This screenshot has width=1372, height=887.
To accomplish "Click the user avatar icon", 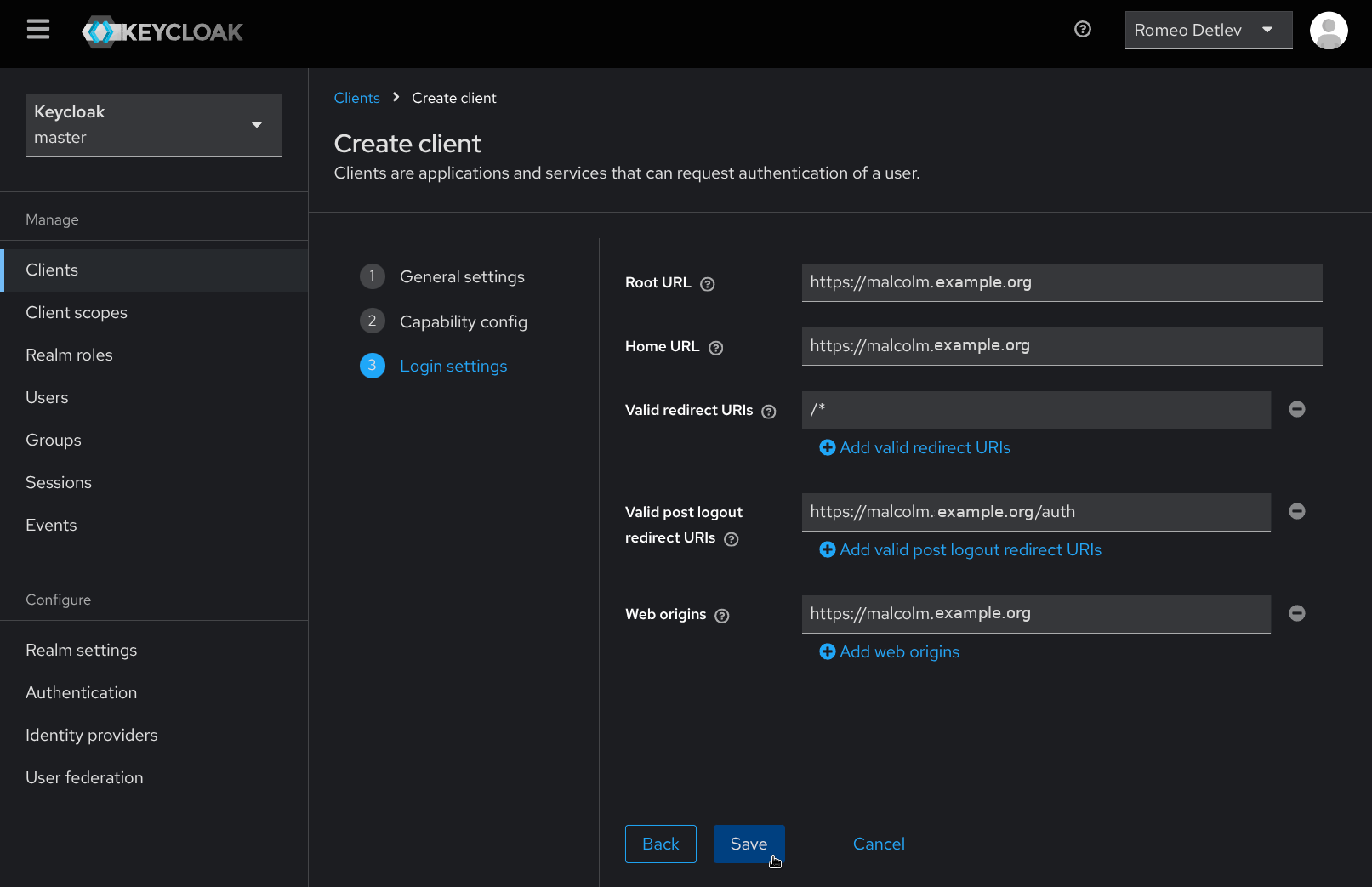I will tap(1329, 31).
